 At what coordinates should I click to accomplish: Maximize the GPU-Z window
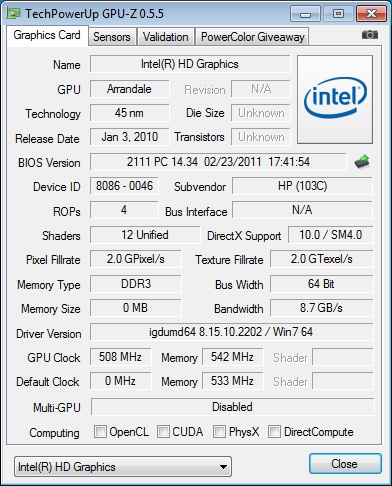click(x=338, y=14)
